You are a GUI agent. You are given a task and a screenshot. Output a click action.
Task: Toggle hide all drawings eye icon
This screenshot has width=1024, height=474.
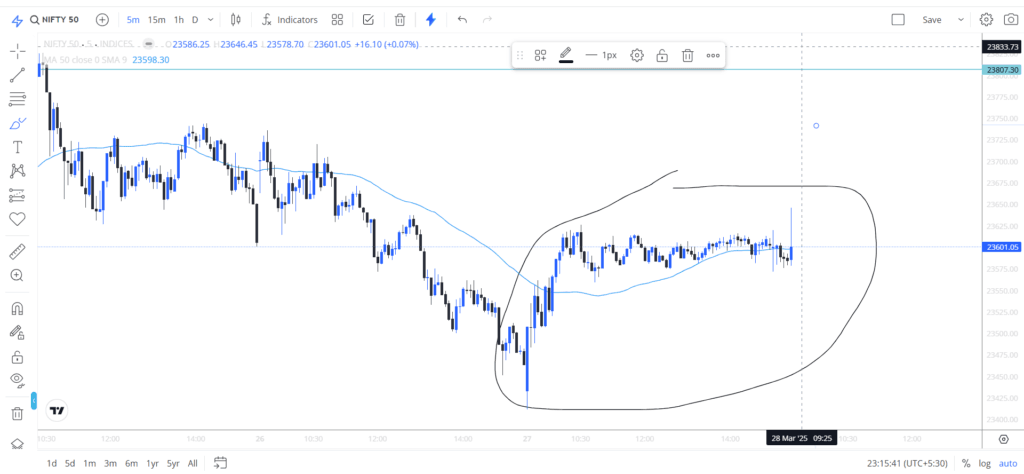click(18, 381)
